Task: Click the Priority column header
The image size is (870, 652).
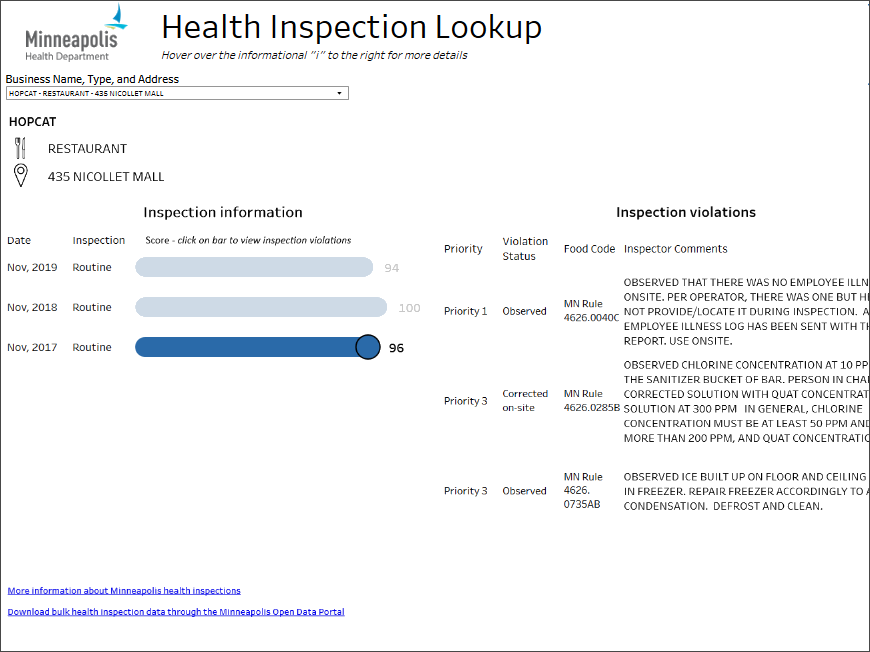Action: [463, 249]
